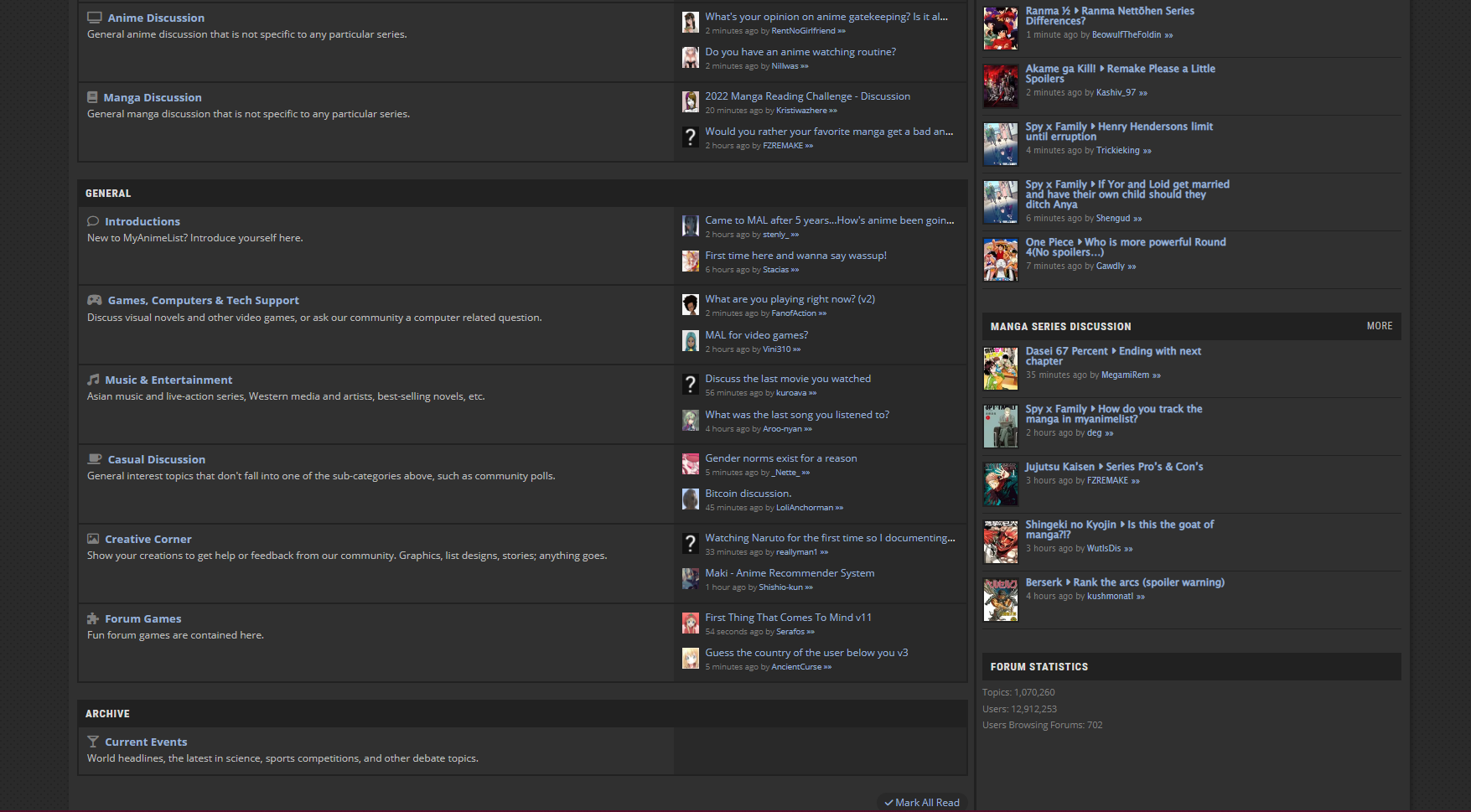Image resolution: width=1471 pixels, height=812 pixels.
Task: Click the Music & Entertainment note icon
Action: (x=93, y=380)
